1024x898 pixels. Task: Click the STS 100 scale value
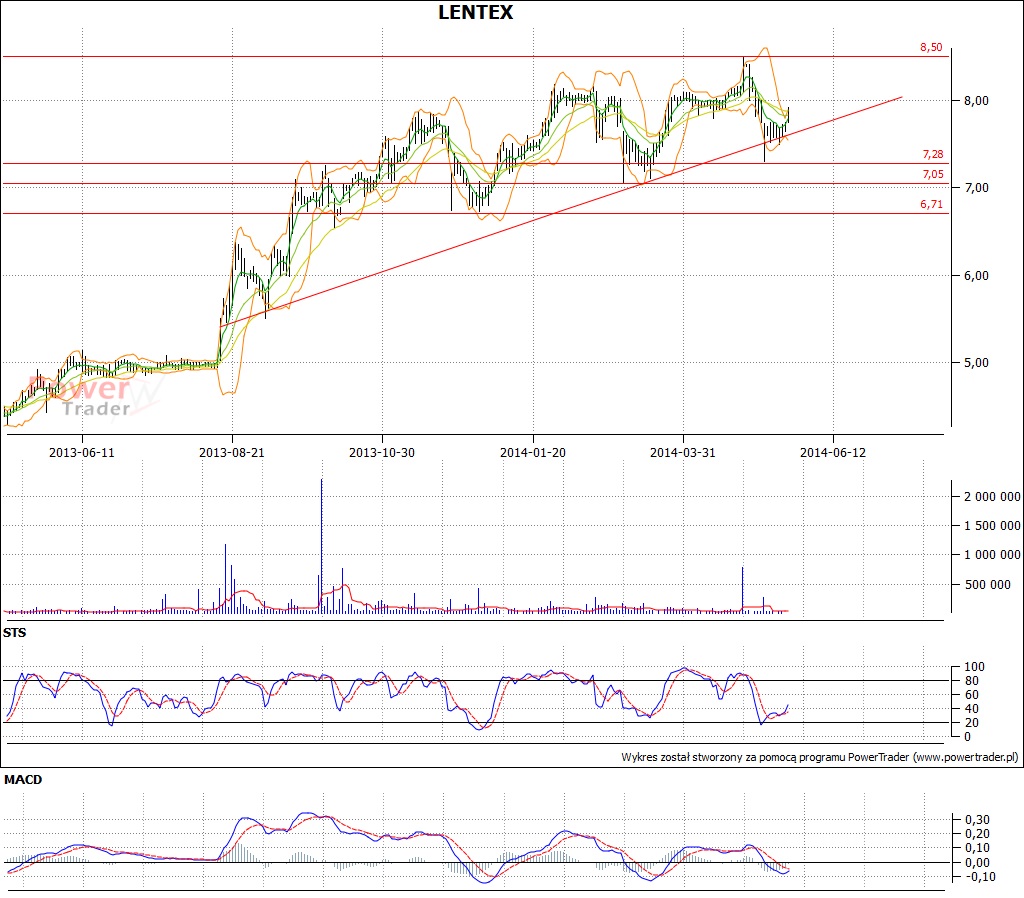point(974,667)
